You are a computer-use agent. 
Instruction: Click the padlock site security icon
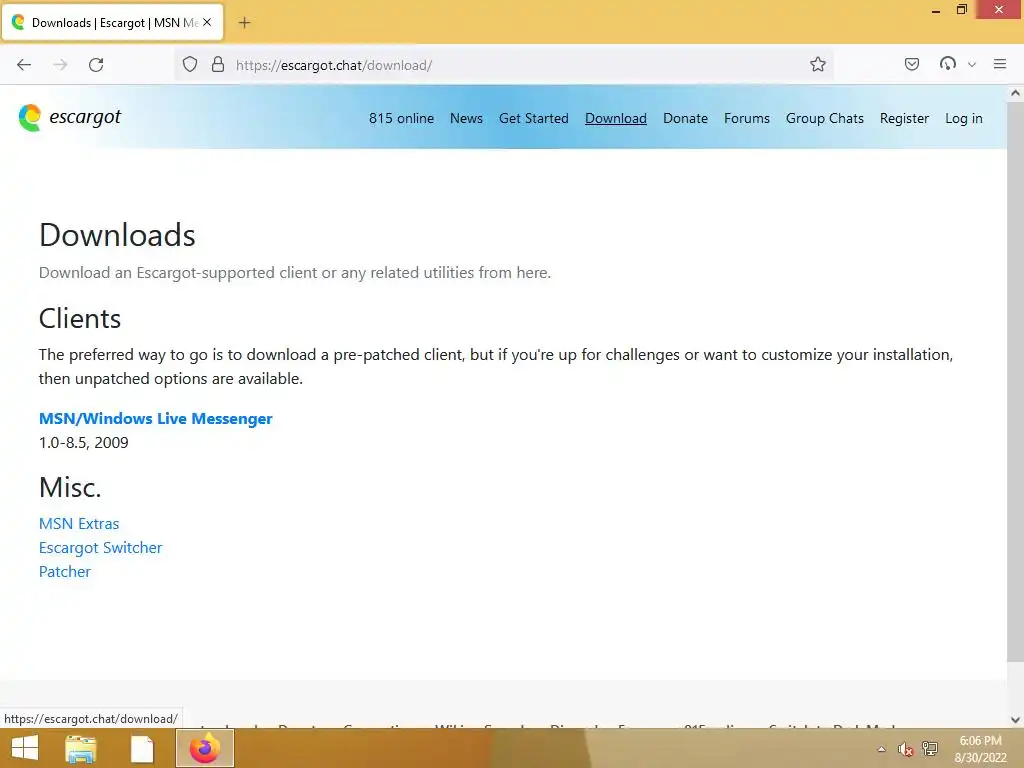tap(217, 65)
